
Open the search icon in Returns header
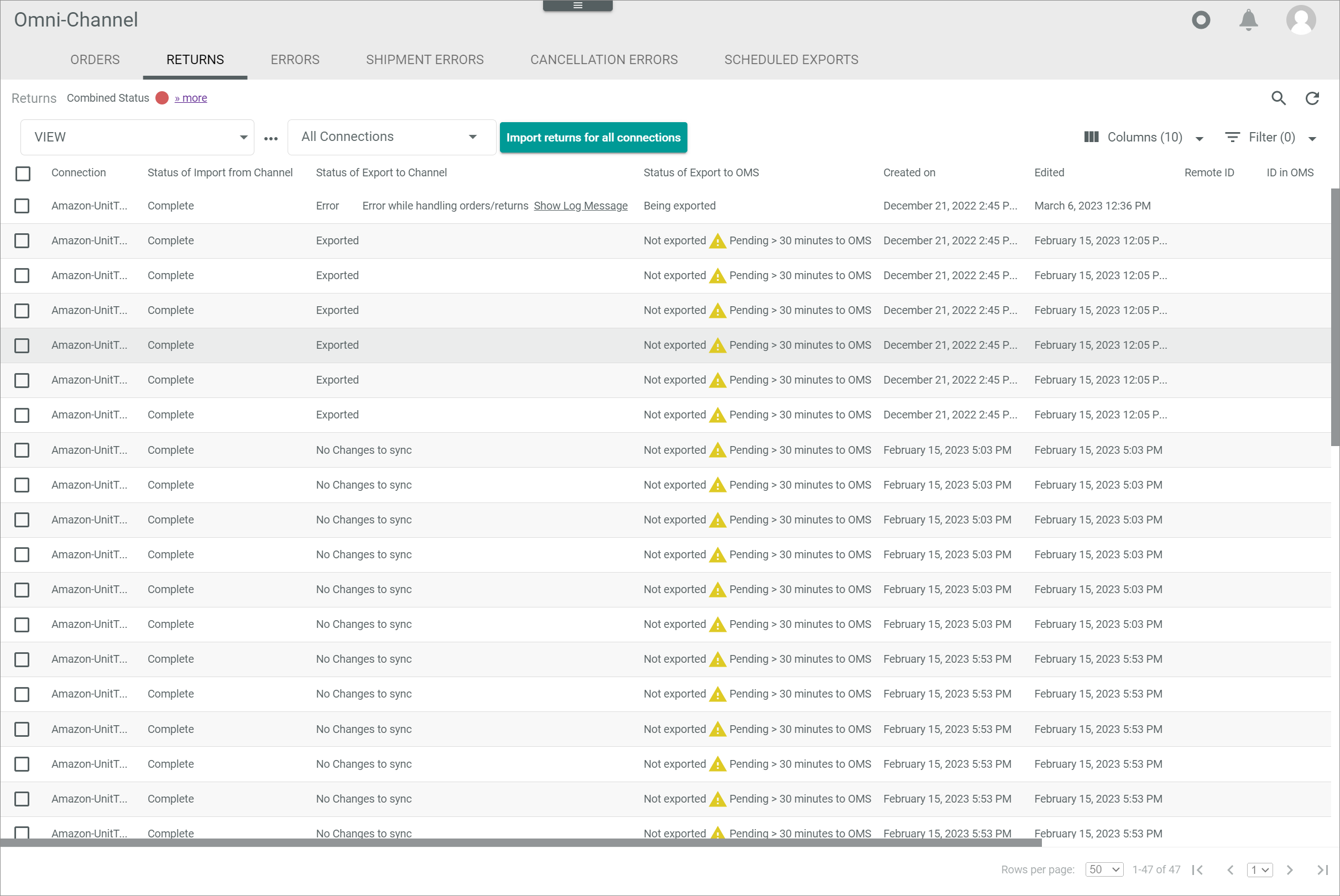coord(1279,98)
